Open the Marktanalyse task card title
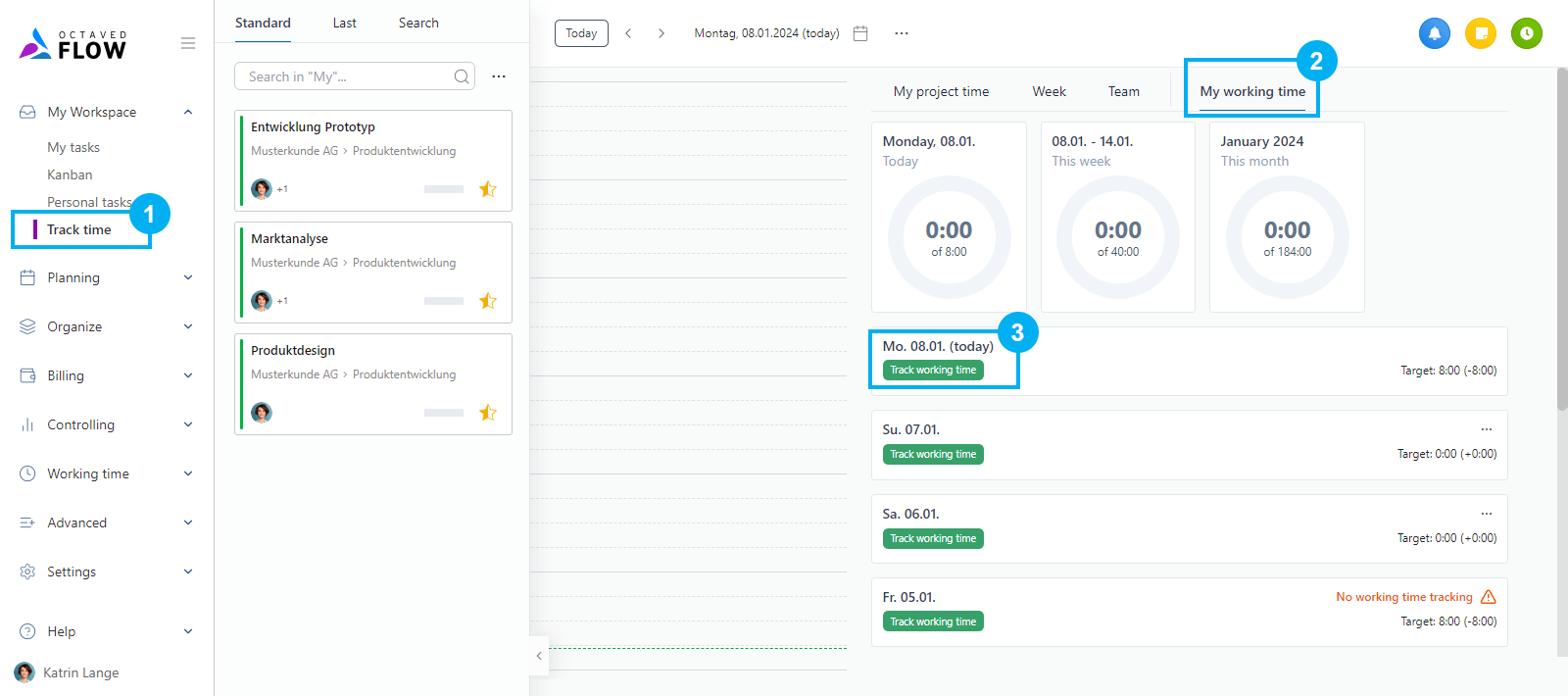The width and height of the screenshot is (1568, 696). click(289, 238)
